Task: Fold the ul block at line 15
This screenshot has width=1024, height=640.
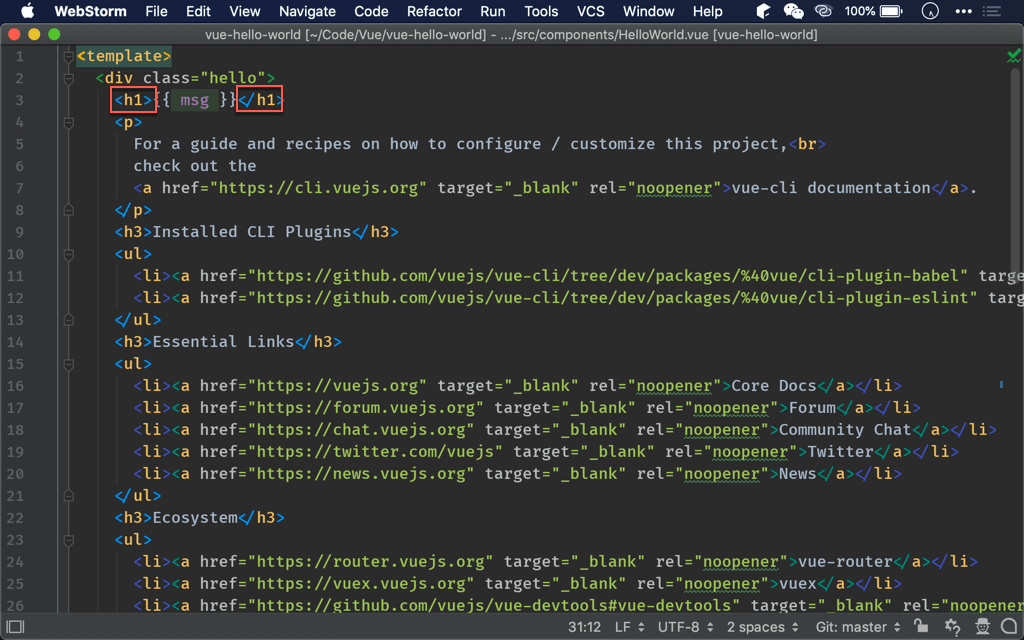Action: click(x=69, y=364)
